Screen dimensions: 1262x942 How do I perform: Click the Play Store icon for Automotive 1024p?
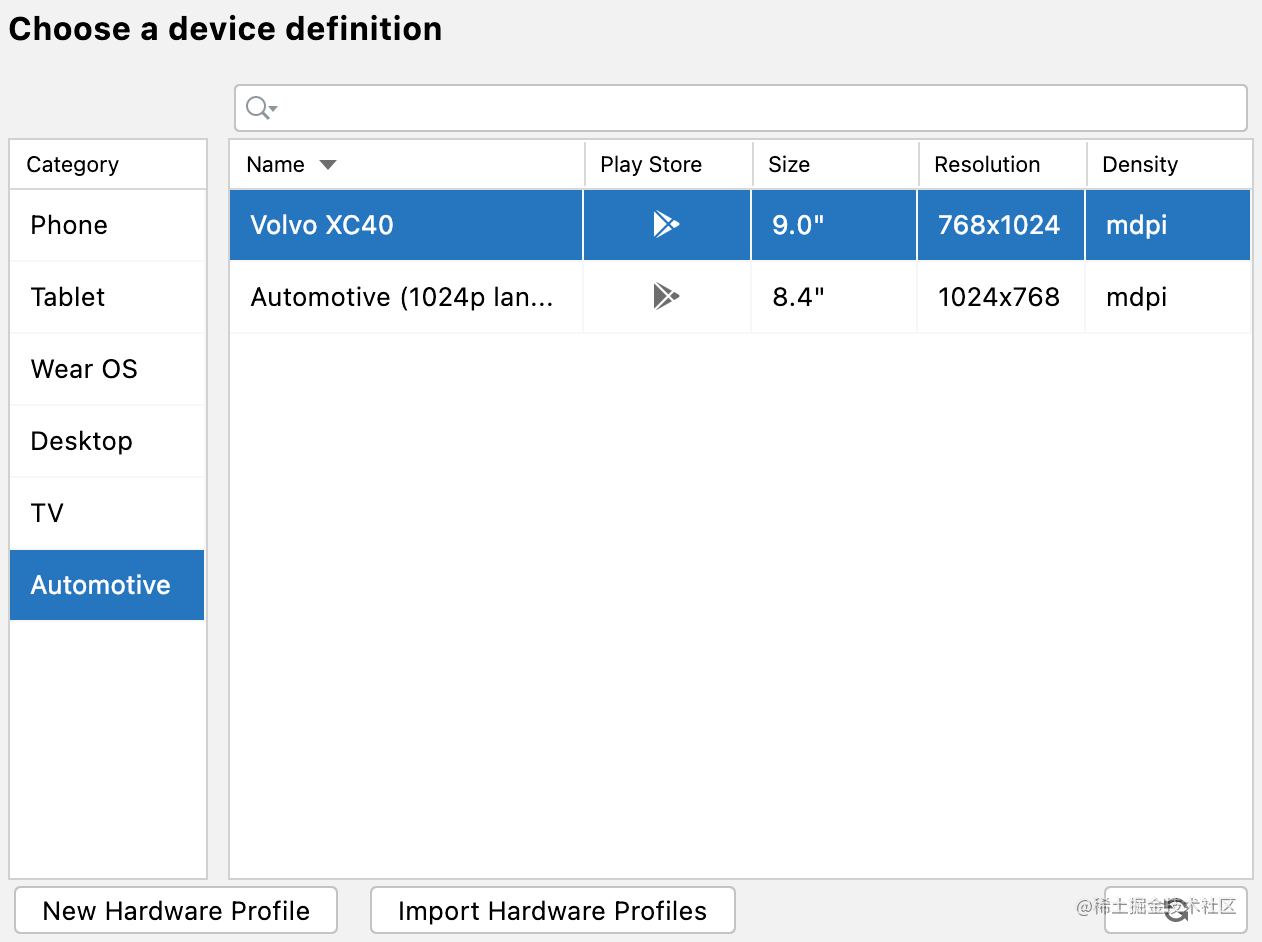coord(666,296)
